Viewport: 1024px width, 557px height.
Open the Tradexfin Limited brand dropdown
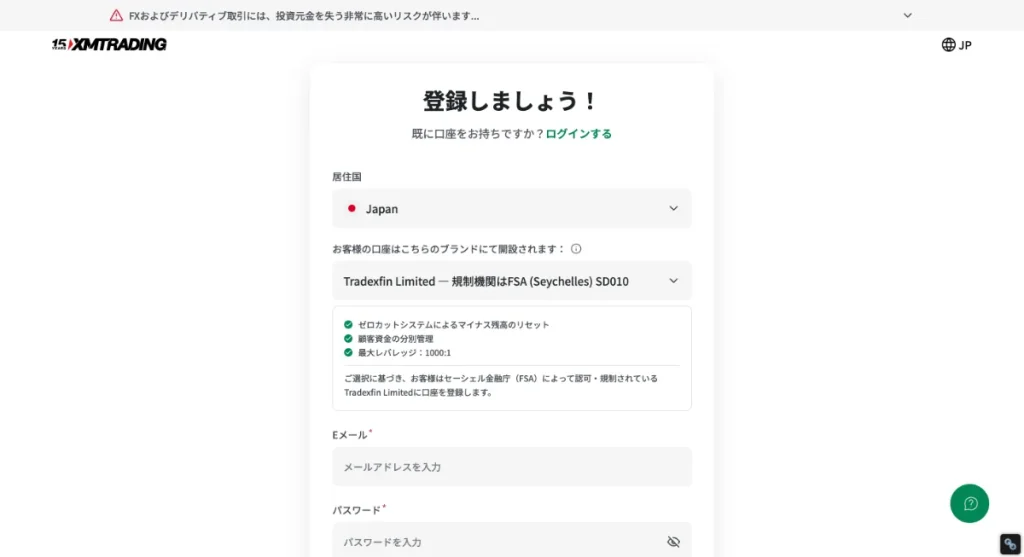tap(512, 281)
